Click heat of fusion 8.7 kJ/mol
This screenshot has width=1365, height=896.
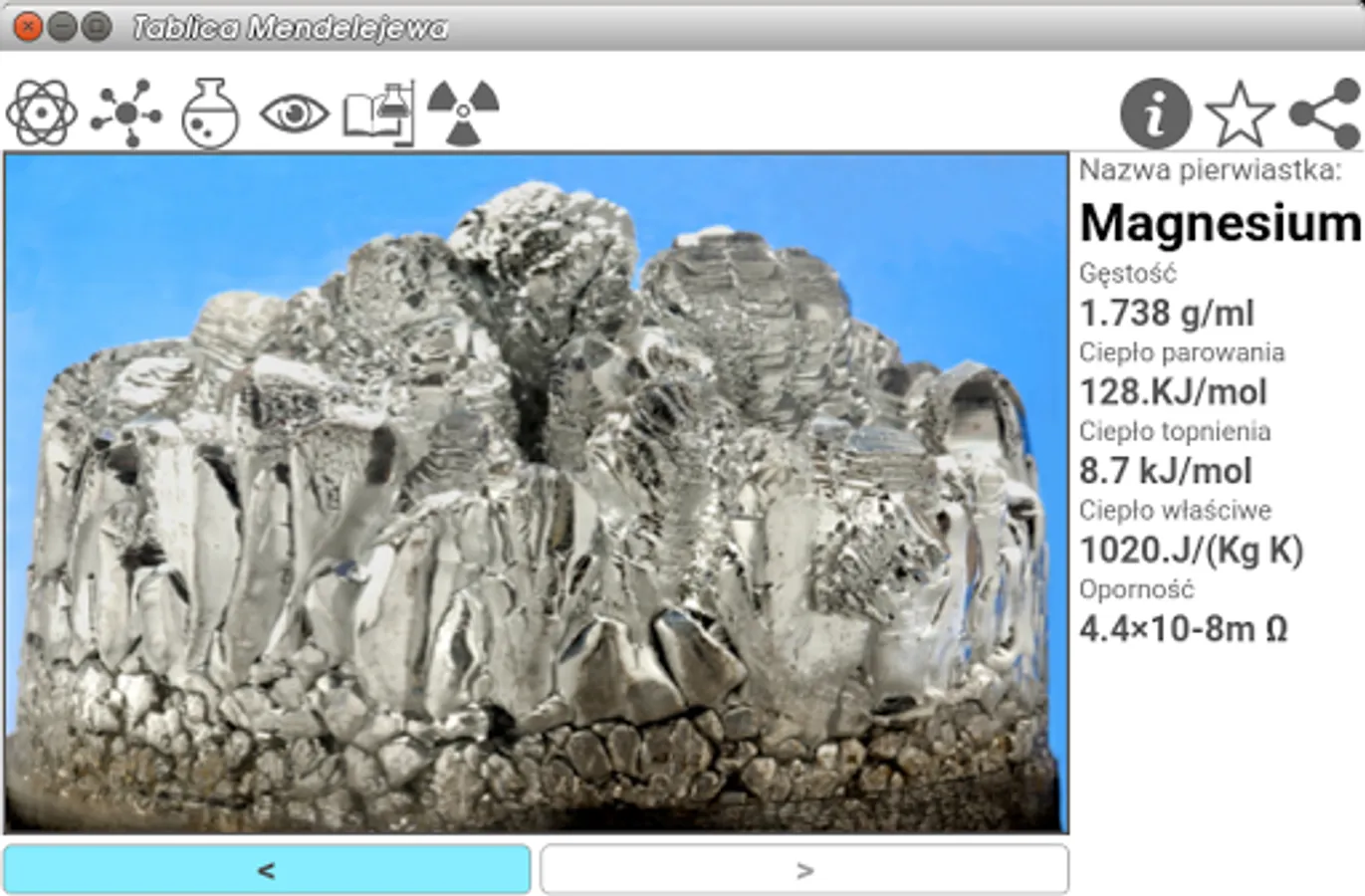[1166, 471]
